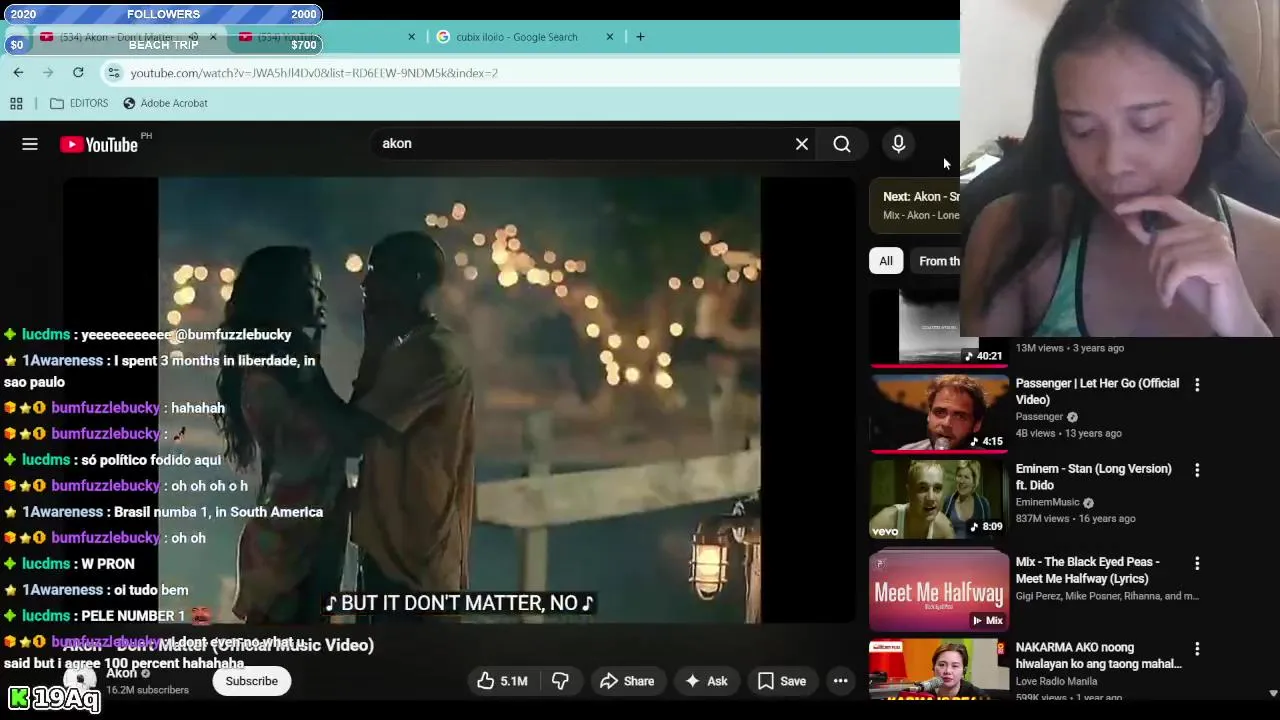Open the Passenger Let Her Go thumbnail
The width and height of the screenshot is (1280, 720).
[939, 412]
